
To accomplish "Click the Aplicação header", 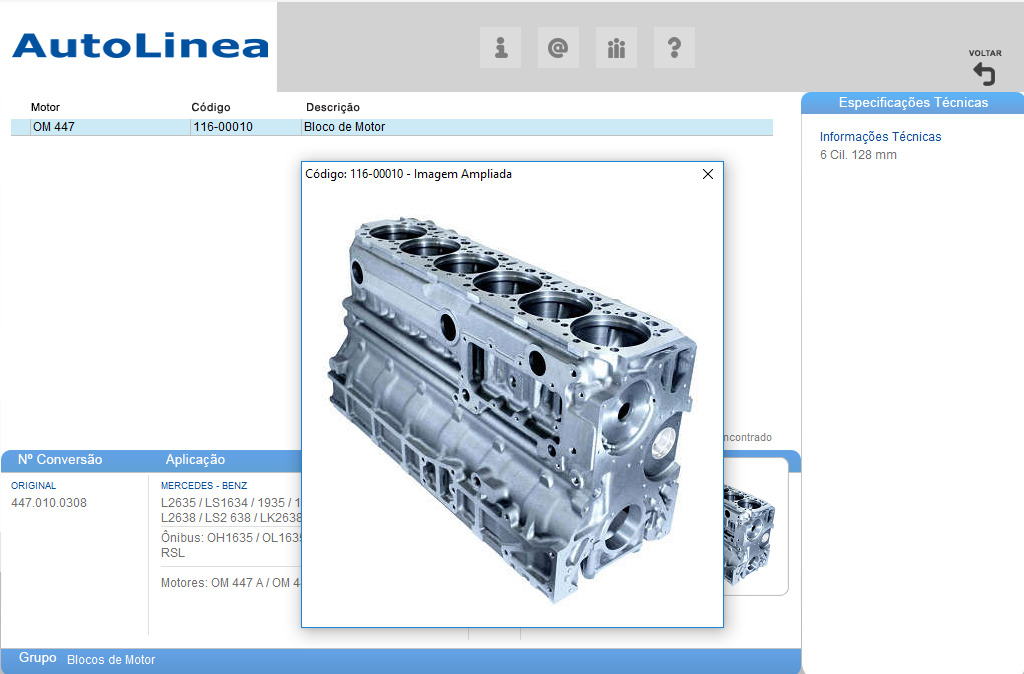I will click(195, 460).
